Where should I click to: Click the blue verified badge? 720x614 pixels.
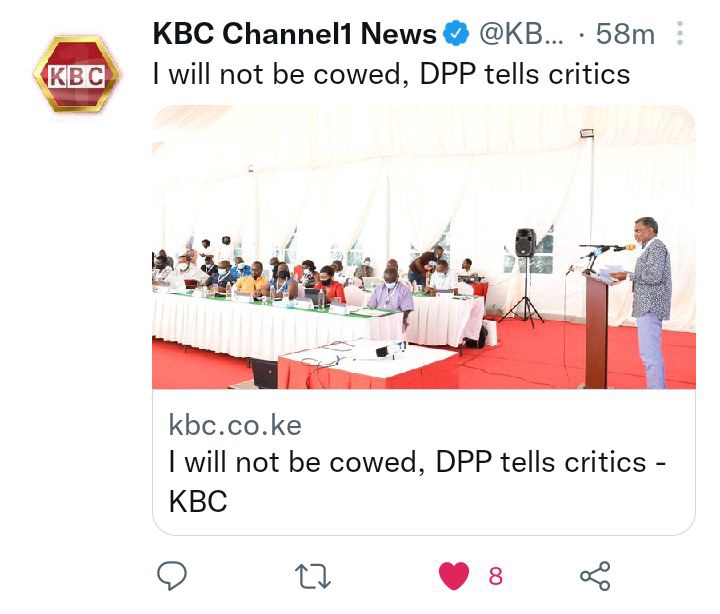[x=456, y=34]
